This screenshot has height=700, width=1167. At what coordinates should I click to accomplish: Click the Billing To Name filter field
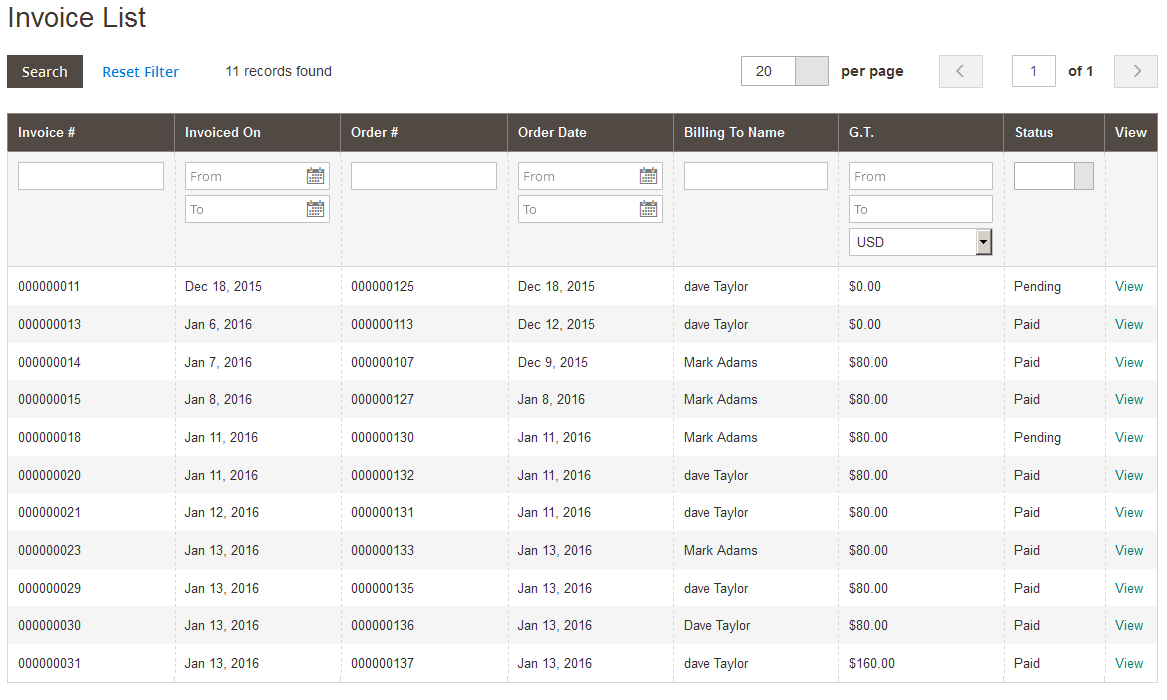tap(756, 176)
